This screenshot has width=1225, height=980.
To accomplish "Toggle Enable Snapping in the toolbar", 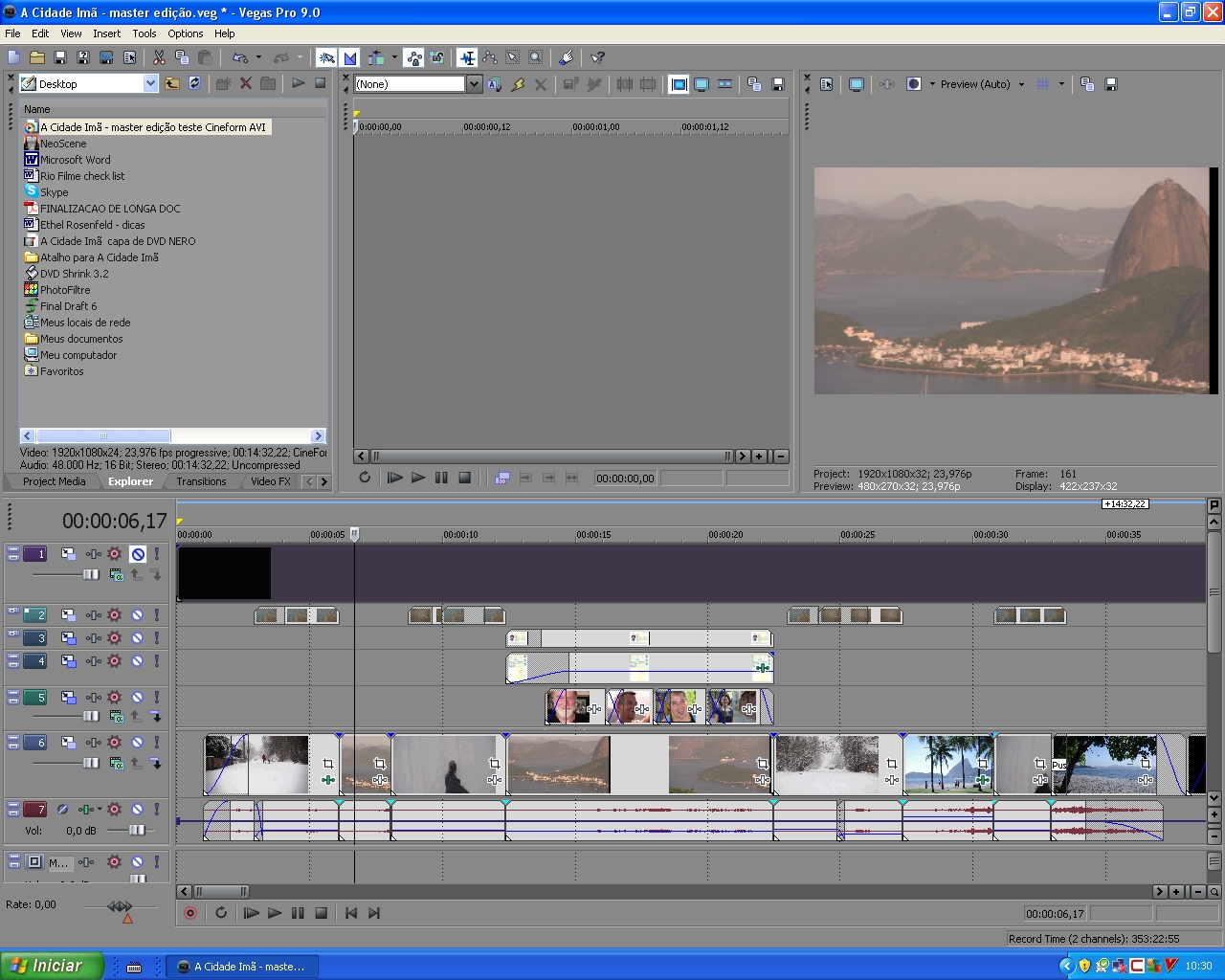I will pos(327,58).
